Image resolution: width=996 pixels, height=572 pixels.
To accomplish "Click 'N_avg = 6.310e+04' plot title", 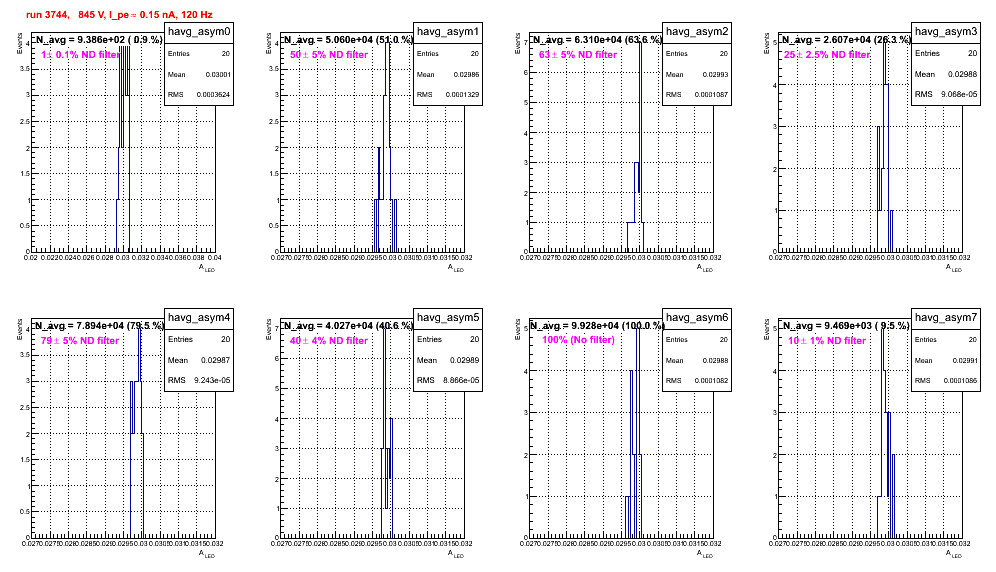I will point(597,39).
